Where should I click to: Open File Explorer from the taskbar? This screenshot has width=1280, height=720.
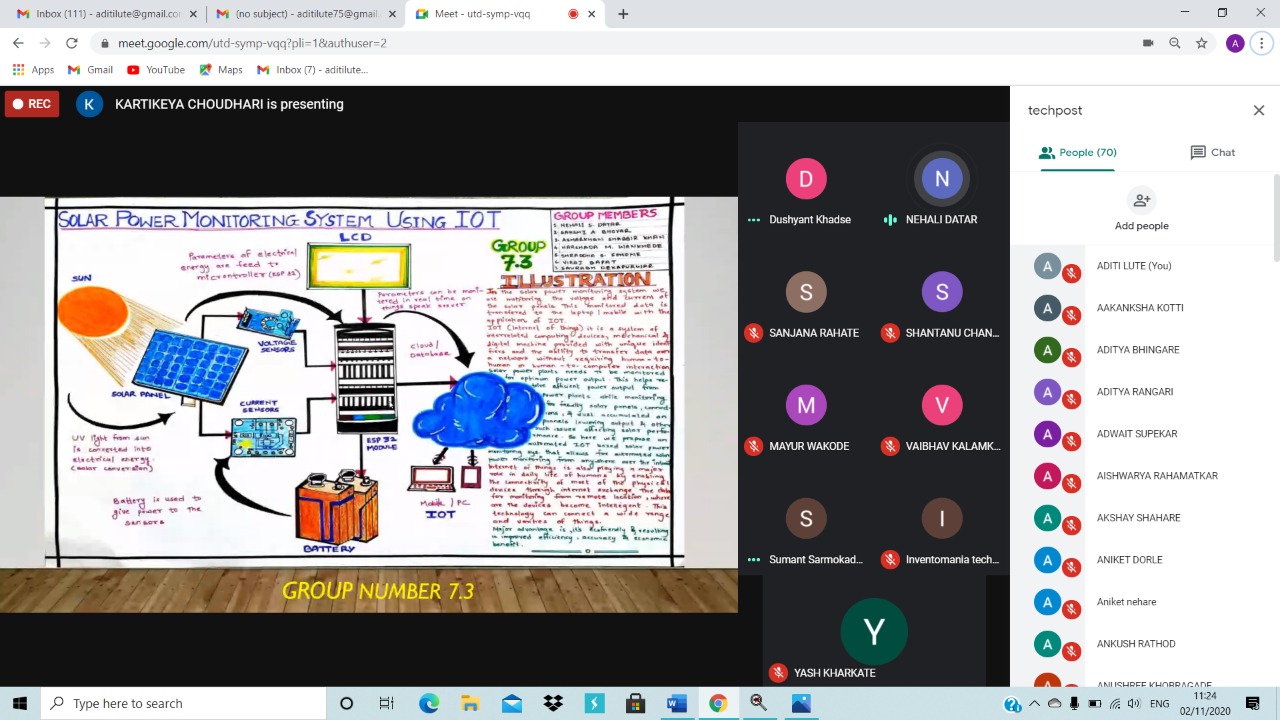point(470,703)
